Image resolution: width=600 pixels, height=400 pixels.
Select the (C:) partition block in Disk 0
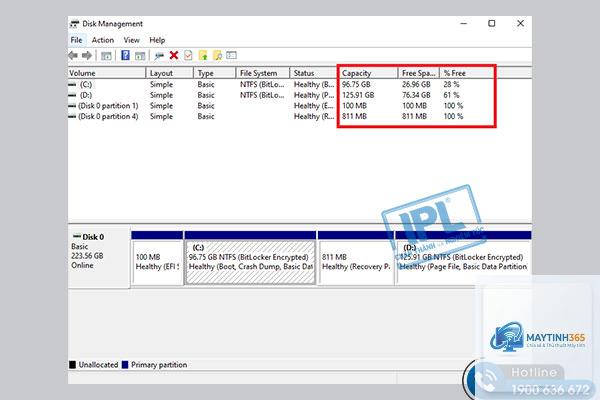click(250, 258)
